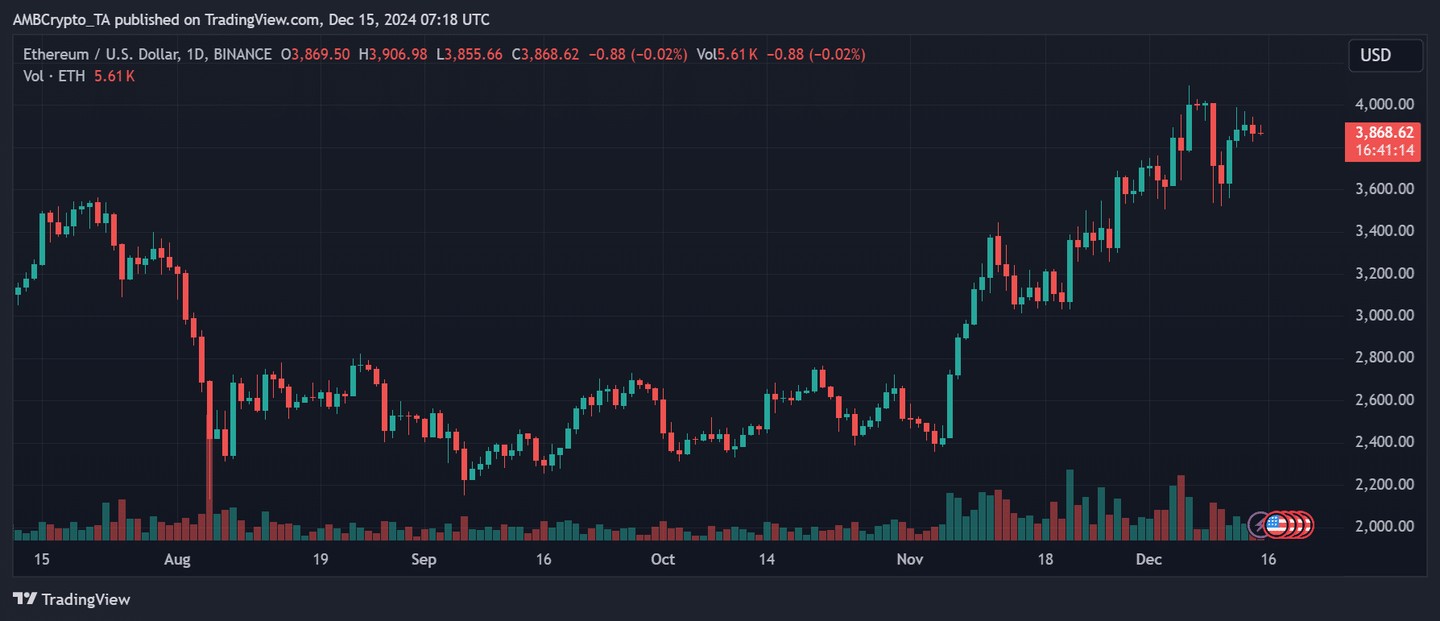Click the BINANCE exchange label in legend
Screen dimensions: 1440x621
pos(242,54)
